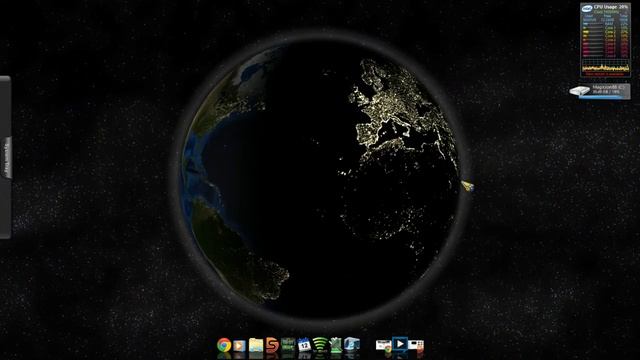Image resolution: width=640 pixels, height=360 pixels.
Task: Open the blue computer dock icon
Action: pyautogui.click(x=351, y=345)
